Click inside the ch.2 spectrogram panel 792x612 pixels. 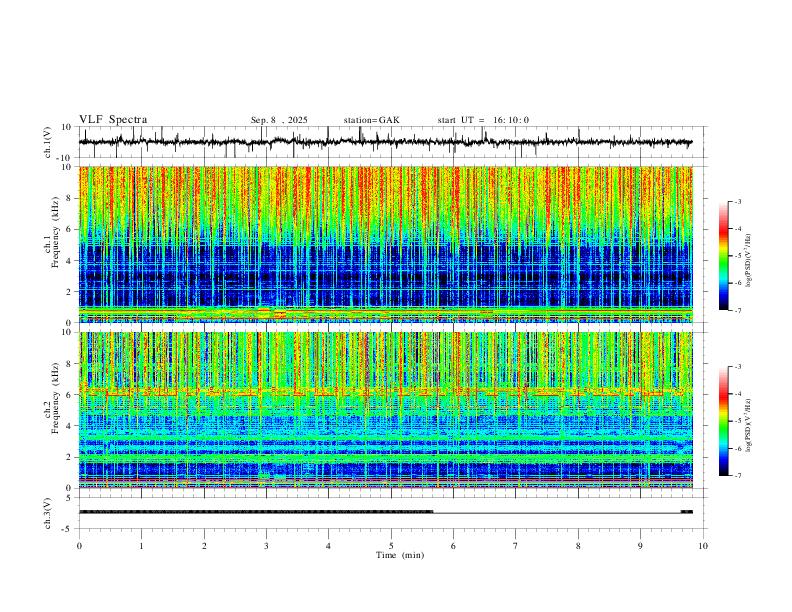385,410
